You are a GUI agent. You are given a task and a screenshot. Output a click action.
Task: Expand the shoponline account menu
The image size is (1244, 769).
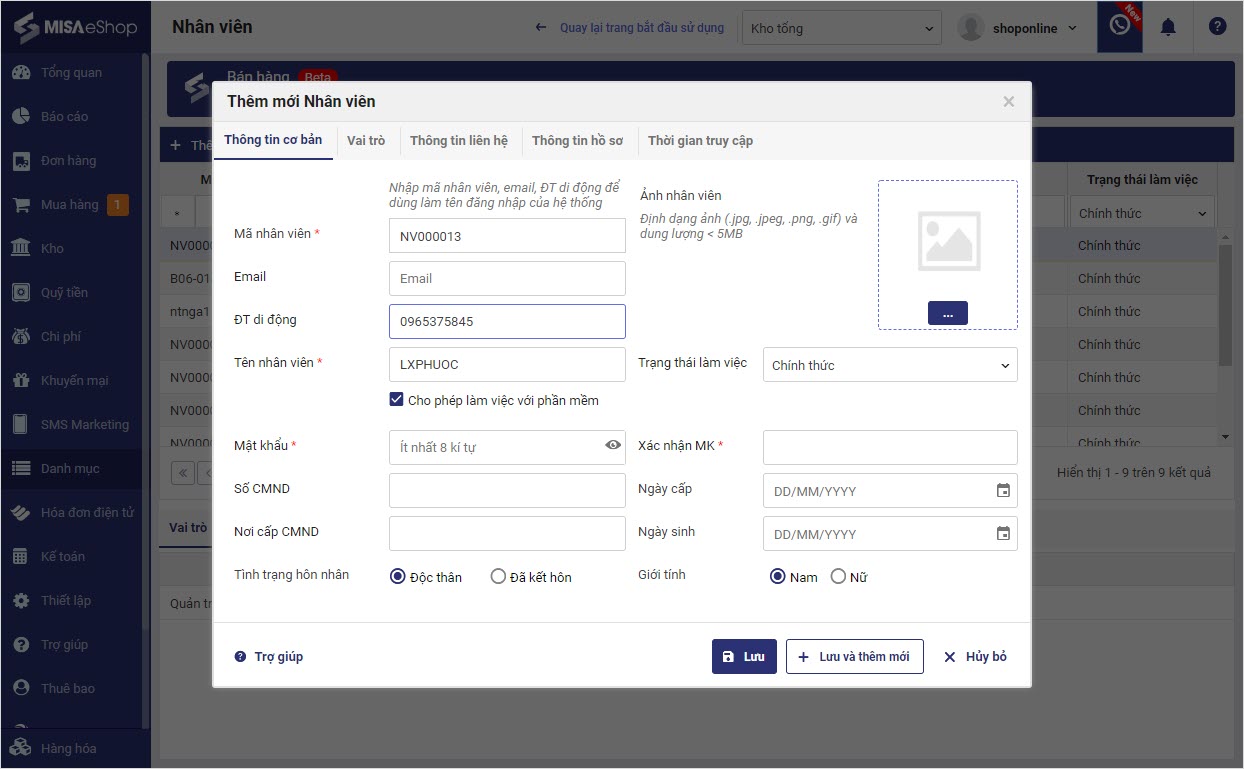click(x=1073, y=28)
